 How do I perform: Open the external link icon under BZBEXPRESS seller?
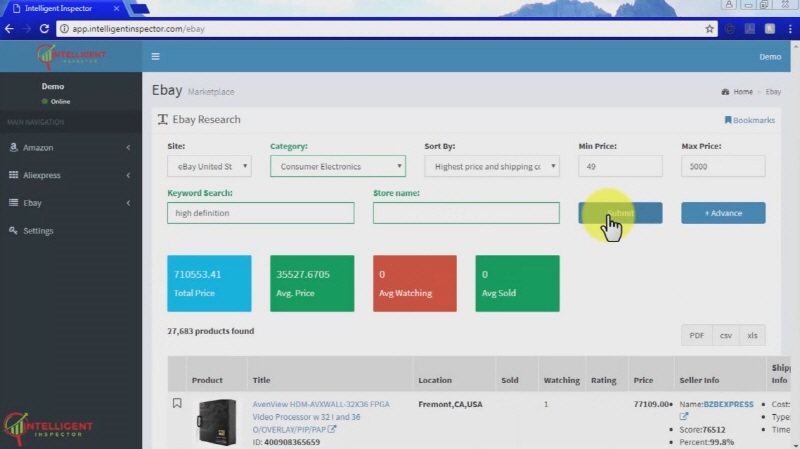point(684,416)
